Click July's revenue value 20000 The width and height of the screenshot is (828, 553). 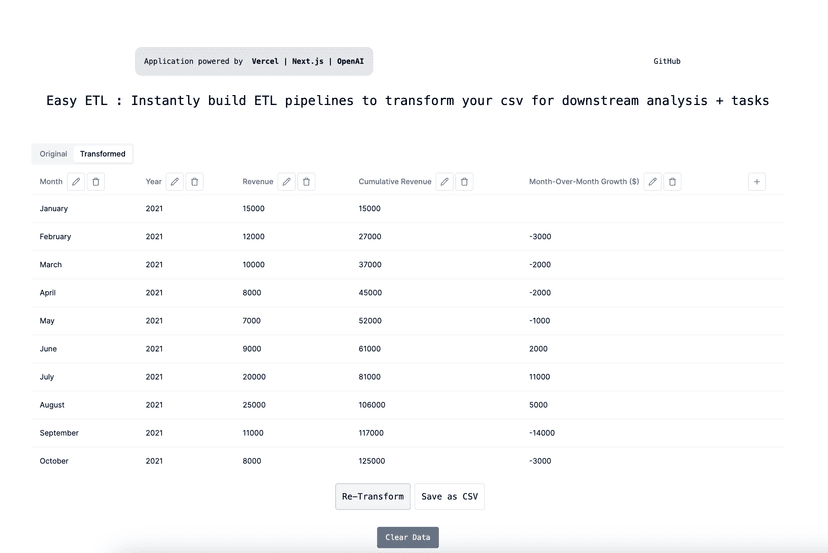point(254,377)
